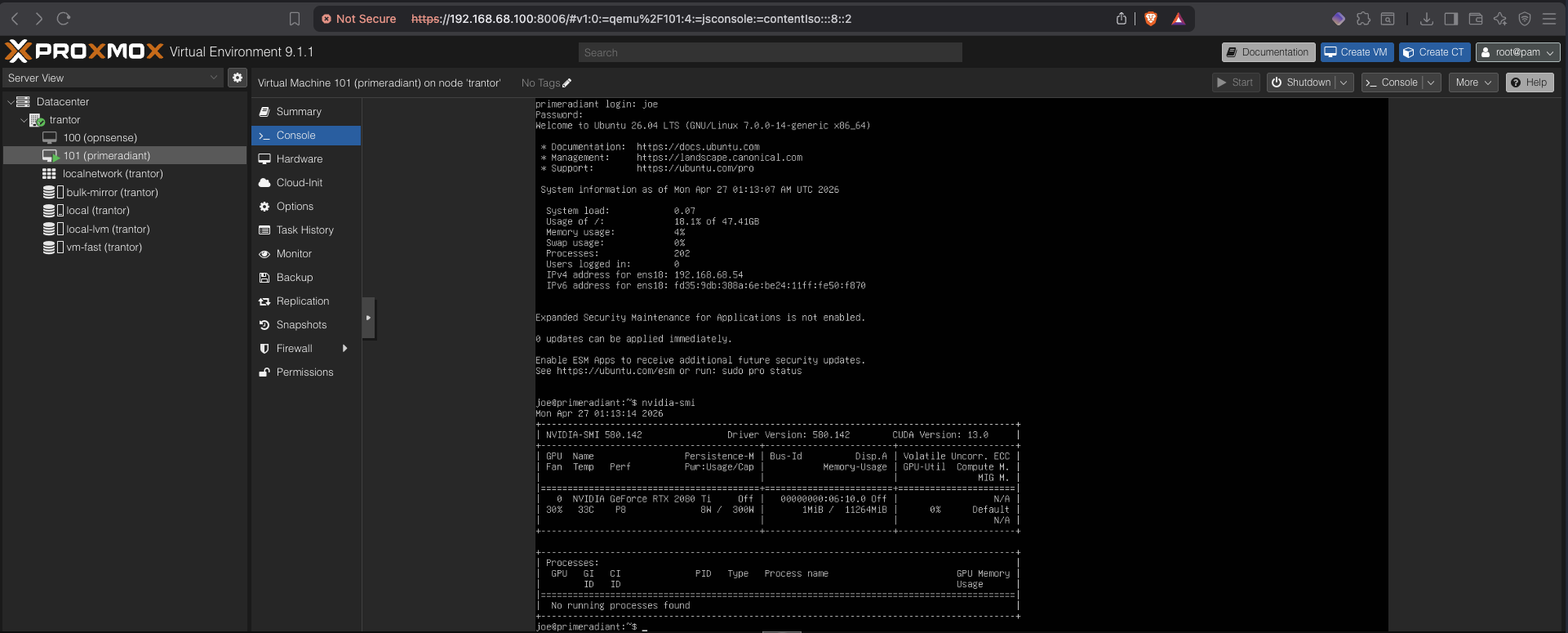Open the browser share icon
This screenshot has height=633, width=1568.
point(1122,18)
